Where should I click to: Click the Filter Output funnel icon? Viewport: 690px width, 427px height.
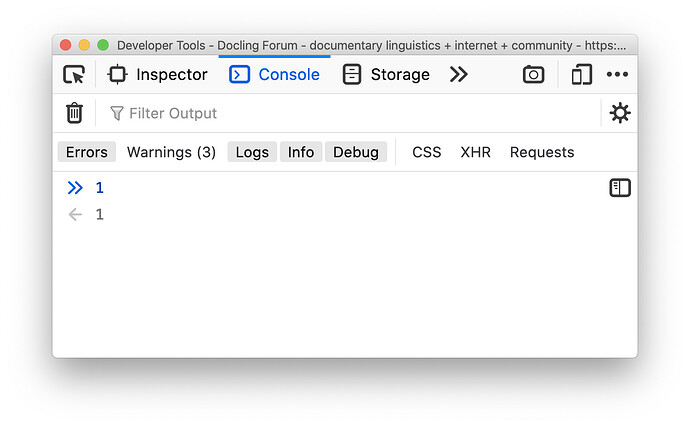click(x=117, y=114)
